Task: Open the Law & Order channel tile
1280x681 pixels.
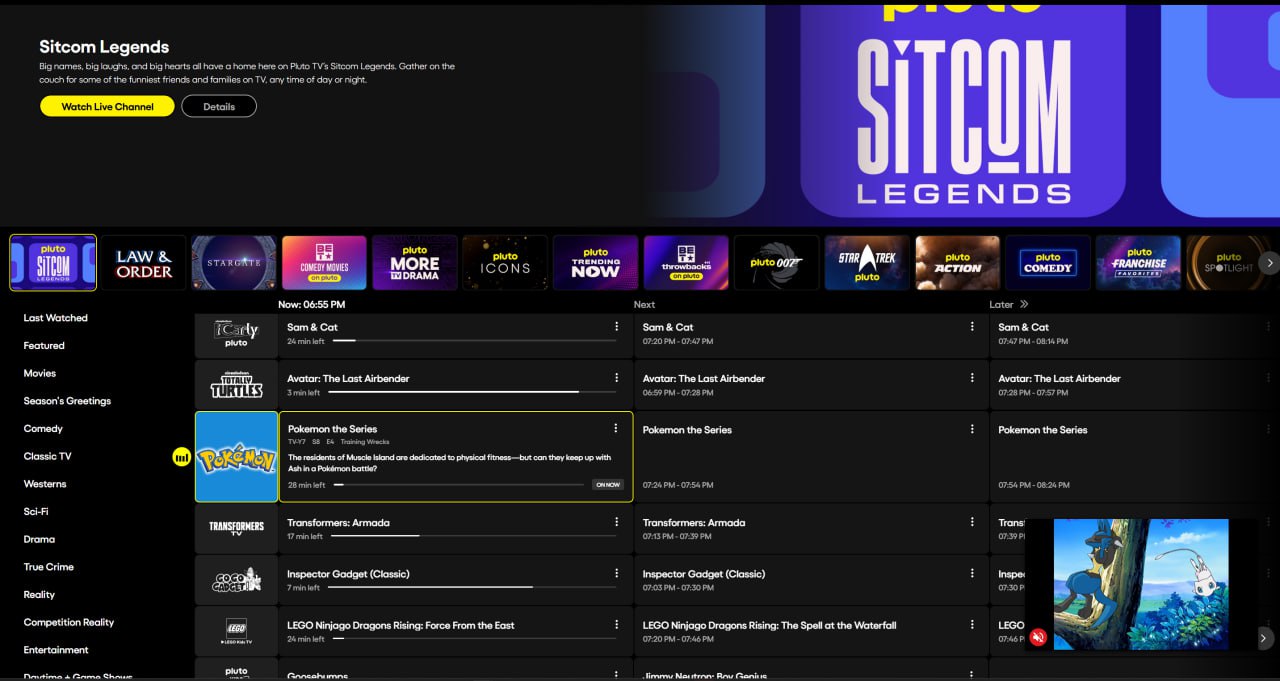Action: [x=143, y=263]
